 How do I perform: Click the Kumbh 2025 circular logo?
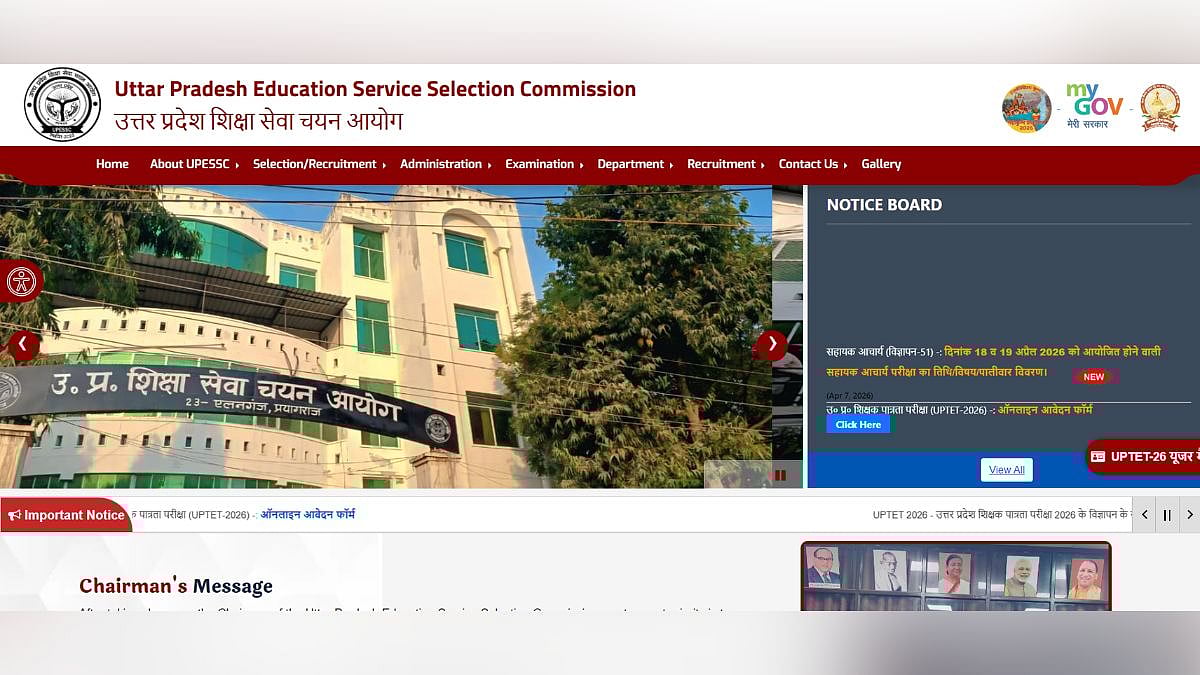(1026, 108)
